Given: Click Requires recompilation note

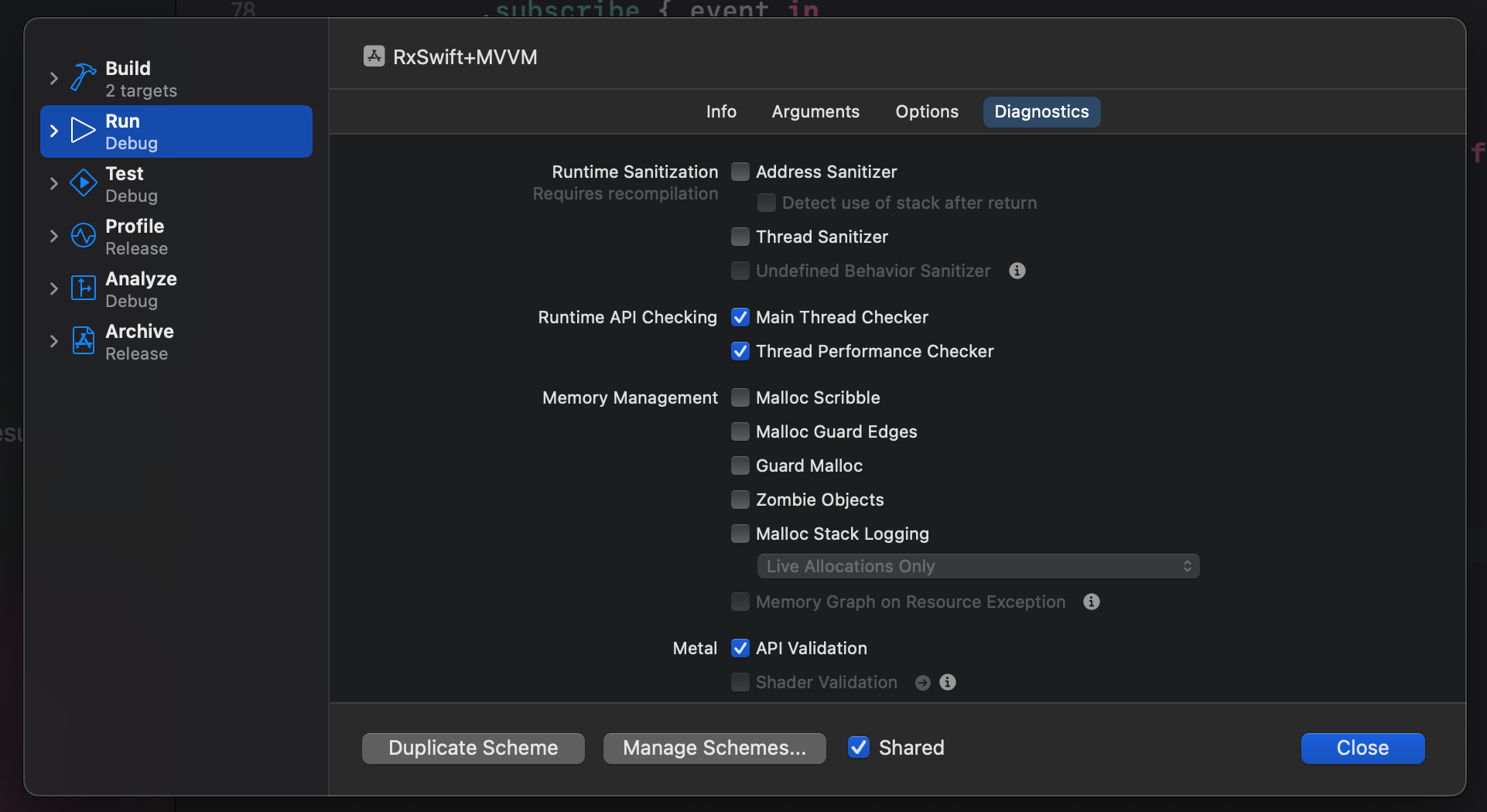Looking at the screenshot, I should [x=625, y=193].
